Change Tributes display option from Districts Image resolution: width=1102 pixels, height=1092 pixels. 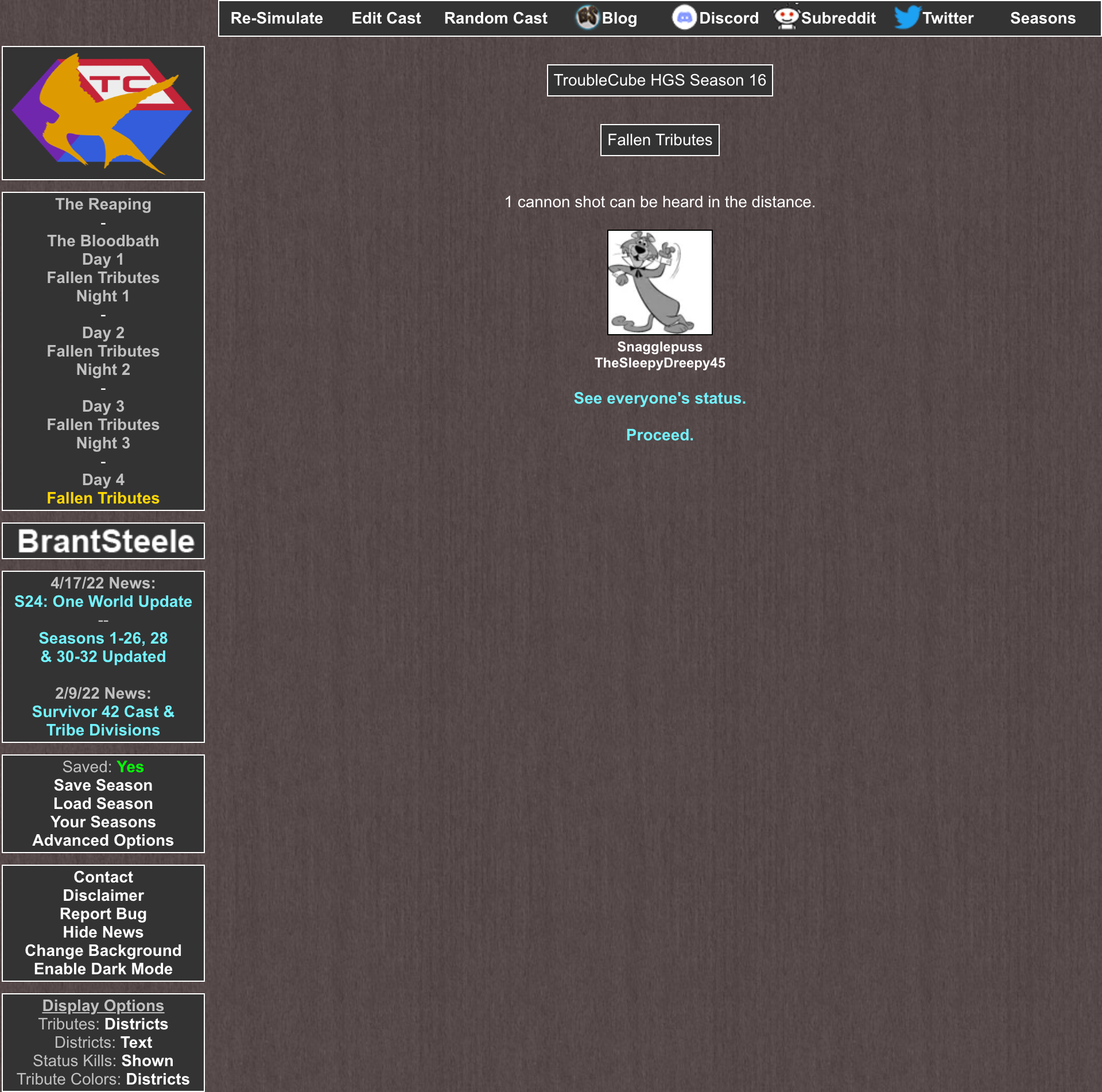click(136, 1024)
